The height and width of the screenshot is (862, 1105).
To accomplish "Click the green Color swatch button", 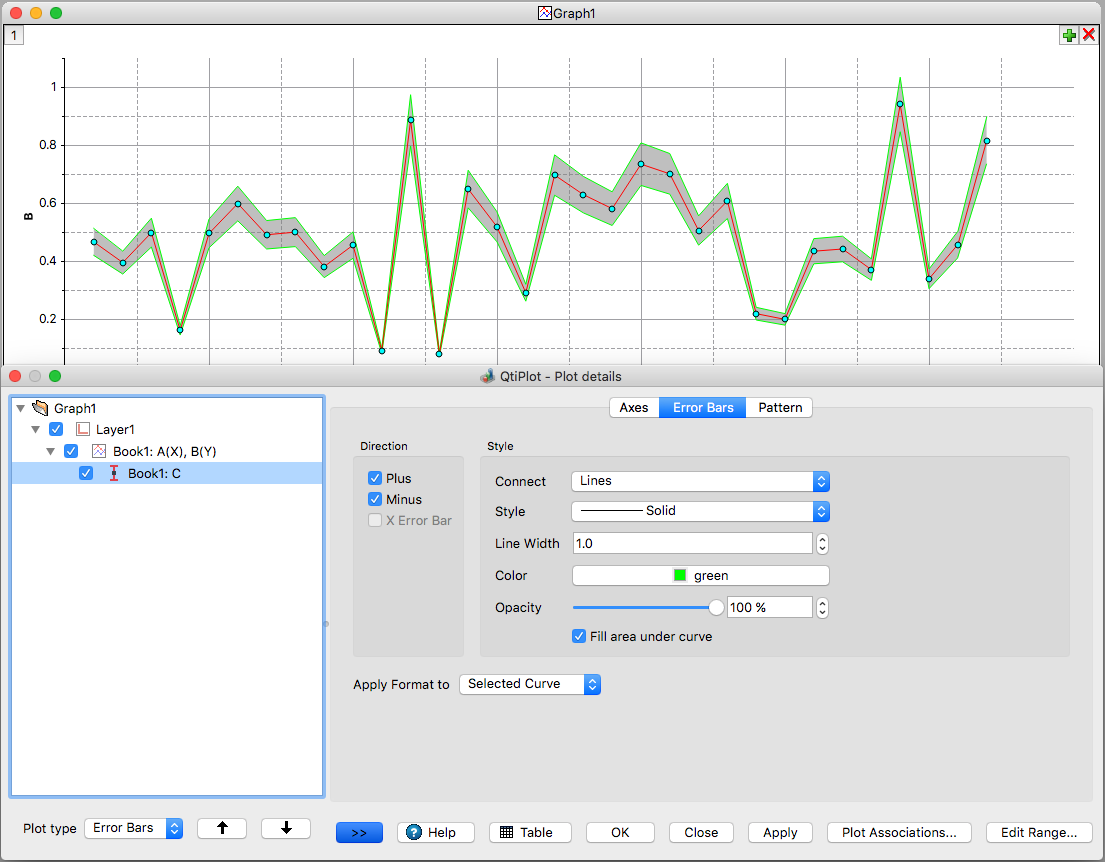I will pos(700,575).
